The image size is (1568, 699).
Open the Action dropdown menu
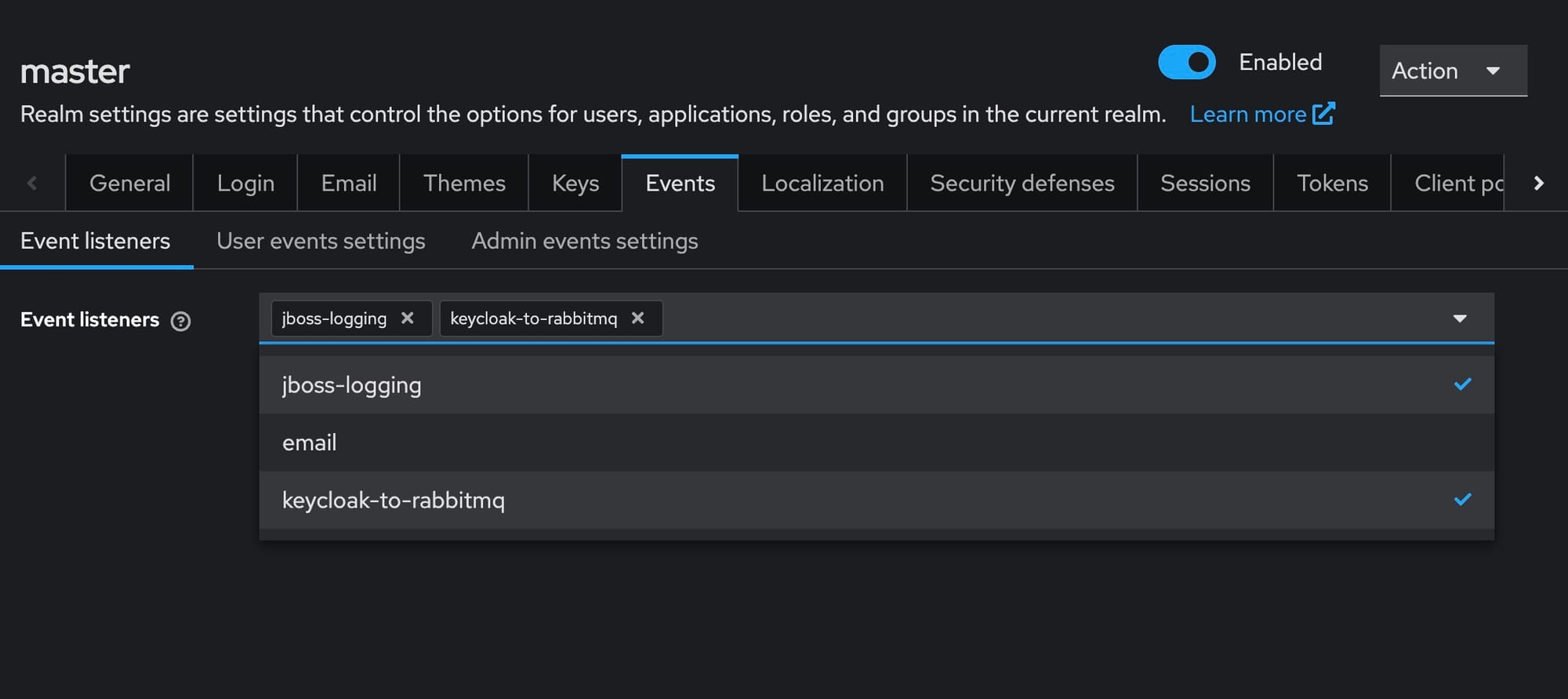[1453, 71]
